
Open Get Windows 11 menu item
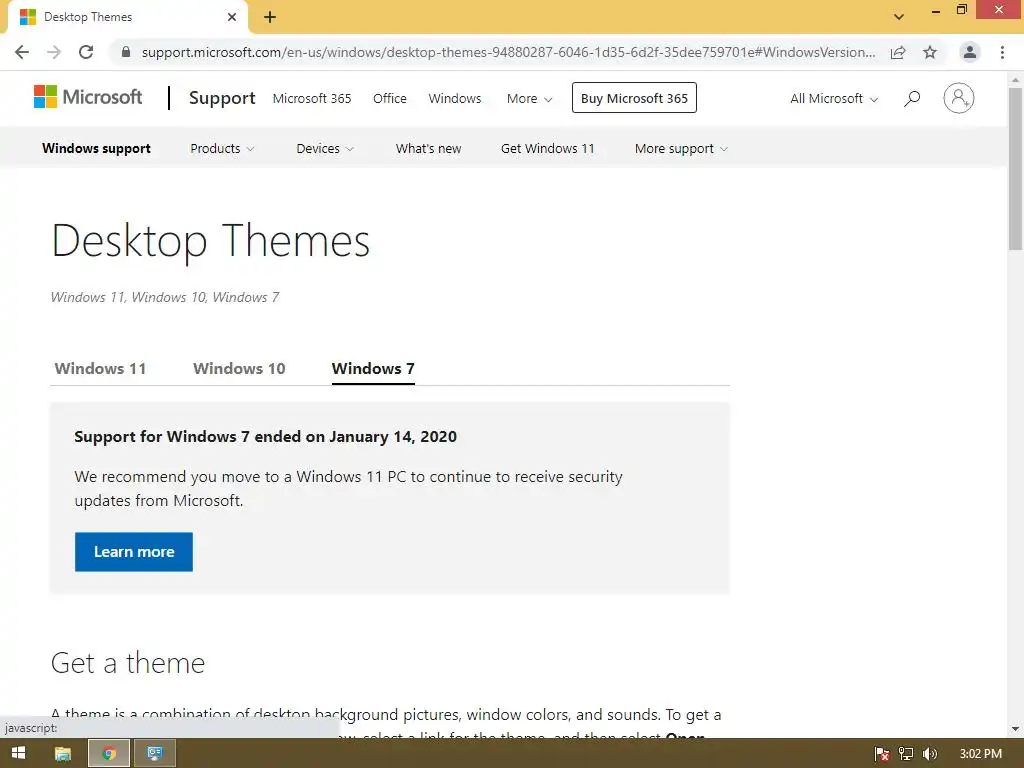tap(548, 148)
